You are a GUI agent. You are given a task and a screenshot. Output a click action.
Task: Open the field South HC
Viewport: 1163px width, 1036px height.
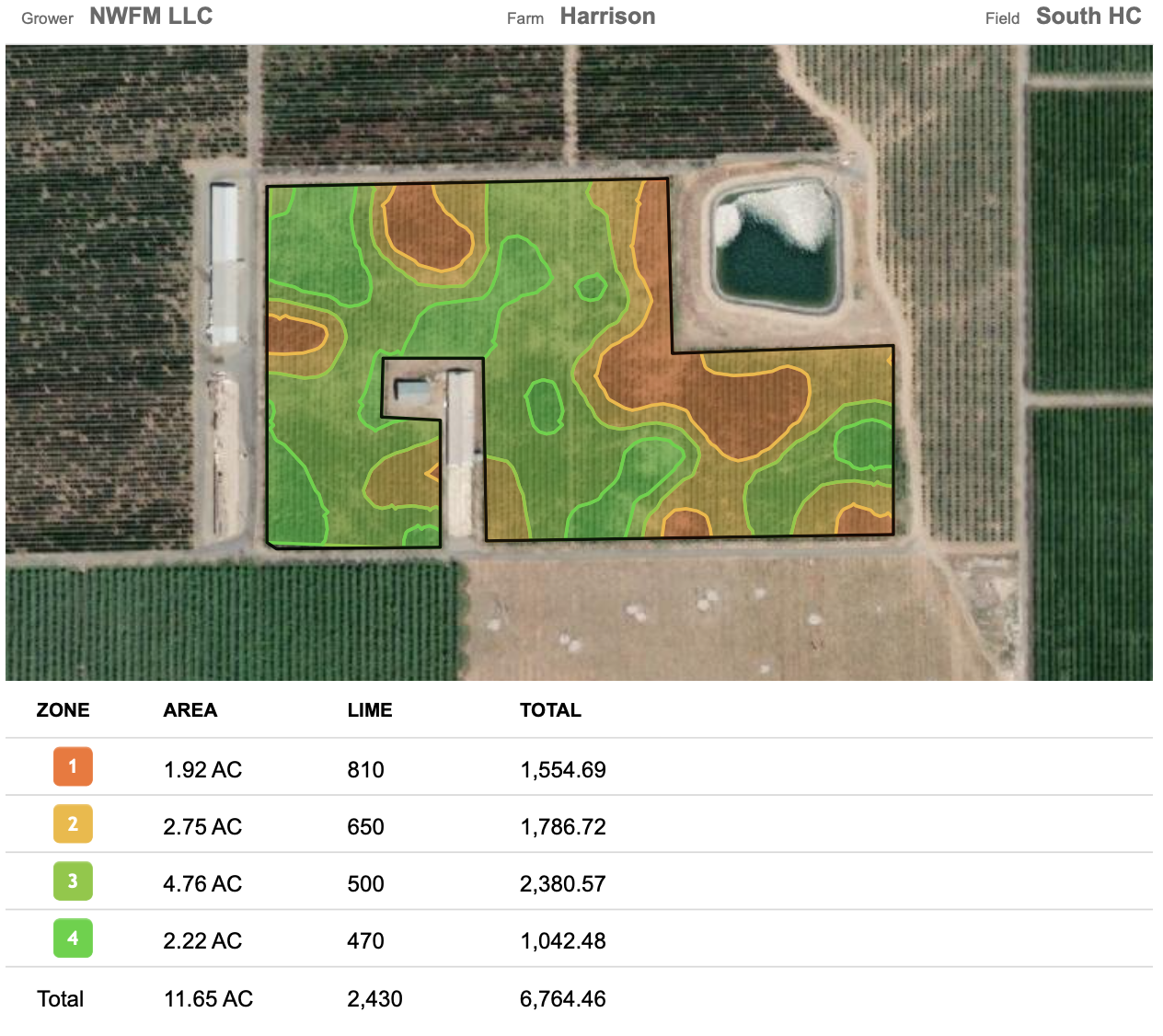[1088, 16]
